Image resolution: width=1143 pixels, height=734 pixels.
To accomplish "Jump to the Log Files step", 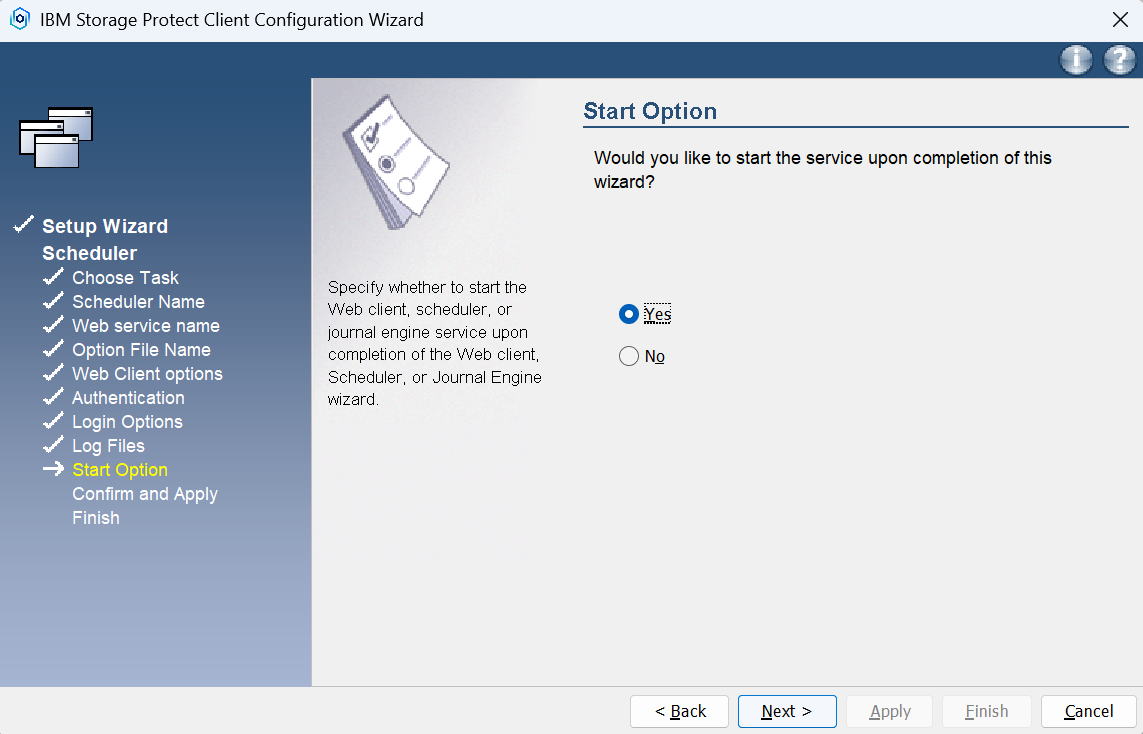I will click(108, 446).
